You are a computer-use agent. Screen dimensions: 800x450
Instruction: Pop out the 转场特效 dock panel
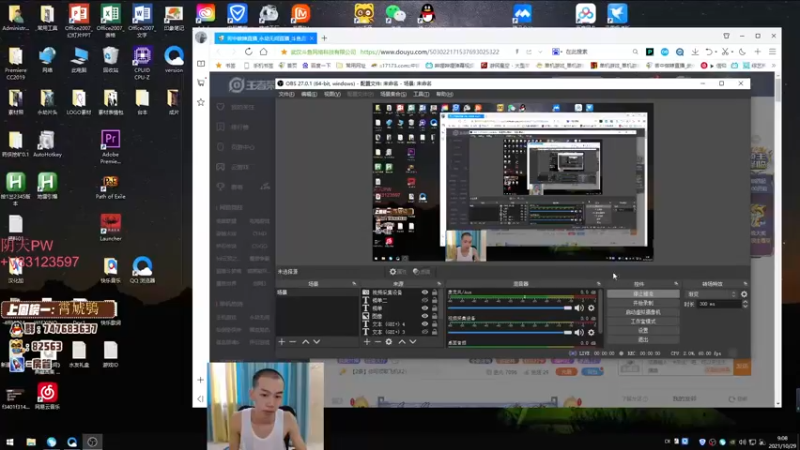(x=745, y=284)
